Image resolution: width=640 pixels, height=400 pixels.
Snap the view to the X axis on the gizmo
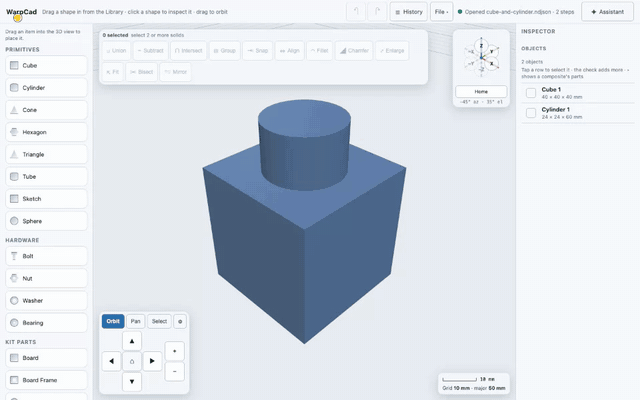[x=492, y=64]
